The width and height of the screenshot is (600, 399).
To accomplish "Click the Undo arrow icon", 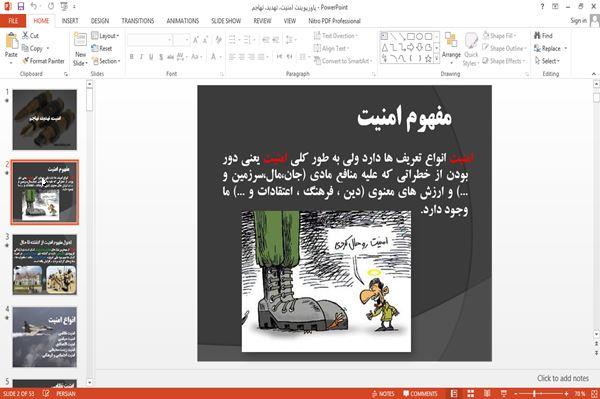I will (34, 7).
